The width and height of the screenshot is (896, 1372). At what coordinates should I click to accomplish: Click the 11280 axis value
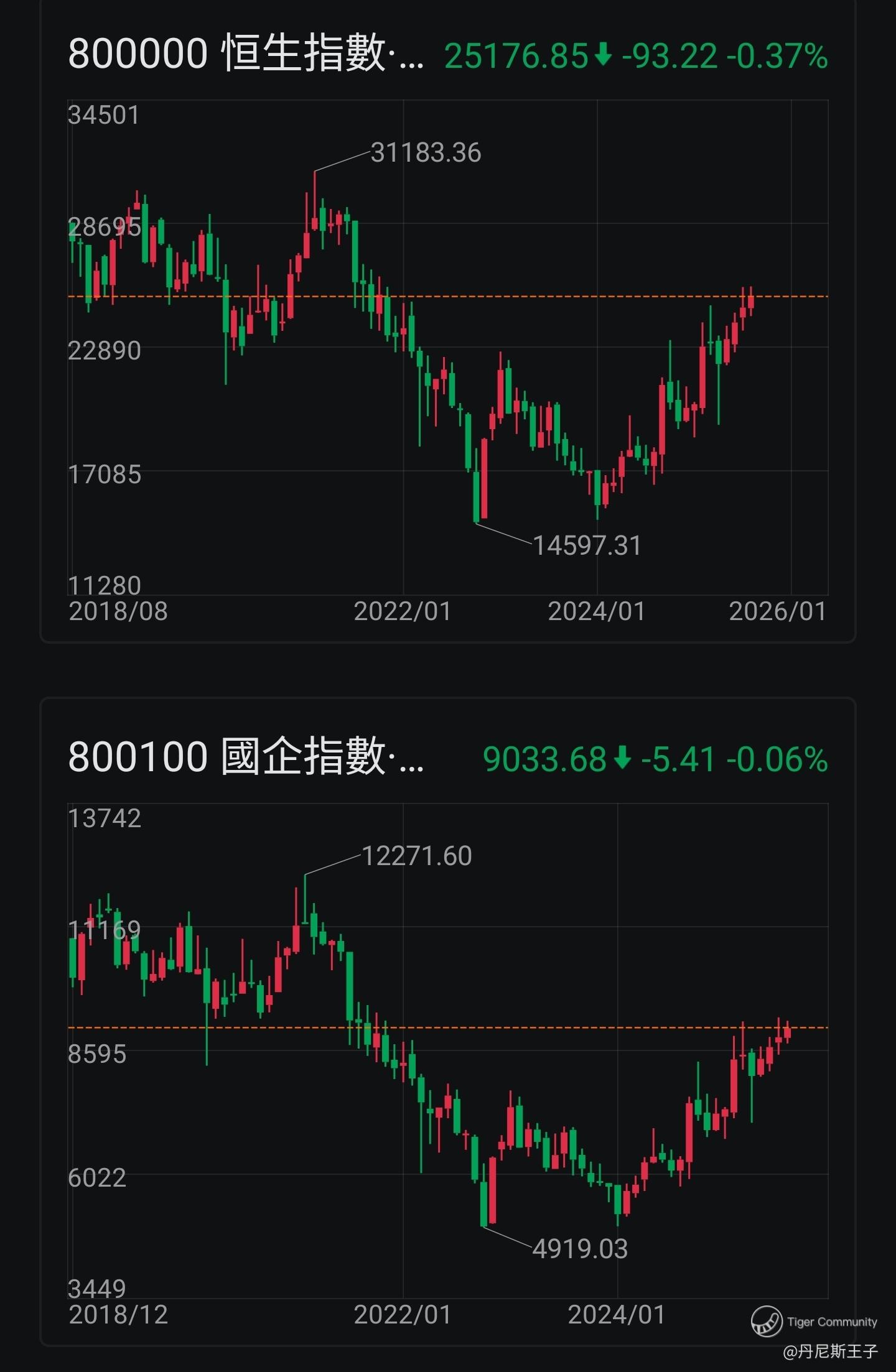coord(105,586)
